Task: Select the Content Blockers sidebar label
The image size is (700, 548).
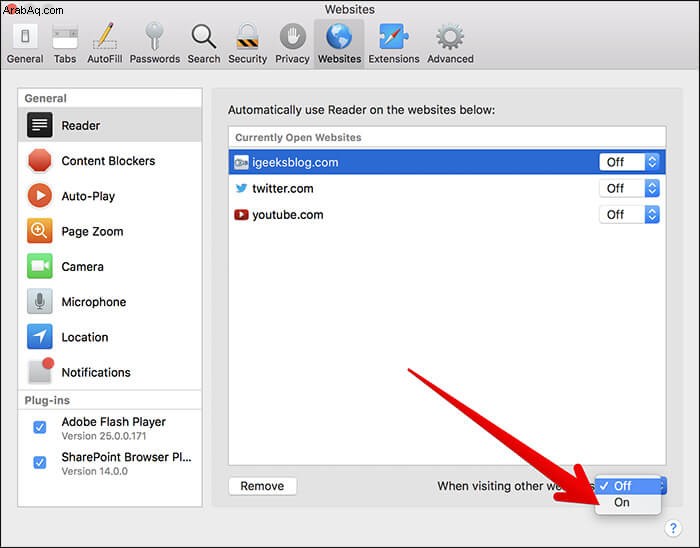Action: (x=108, y=161)
